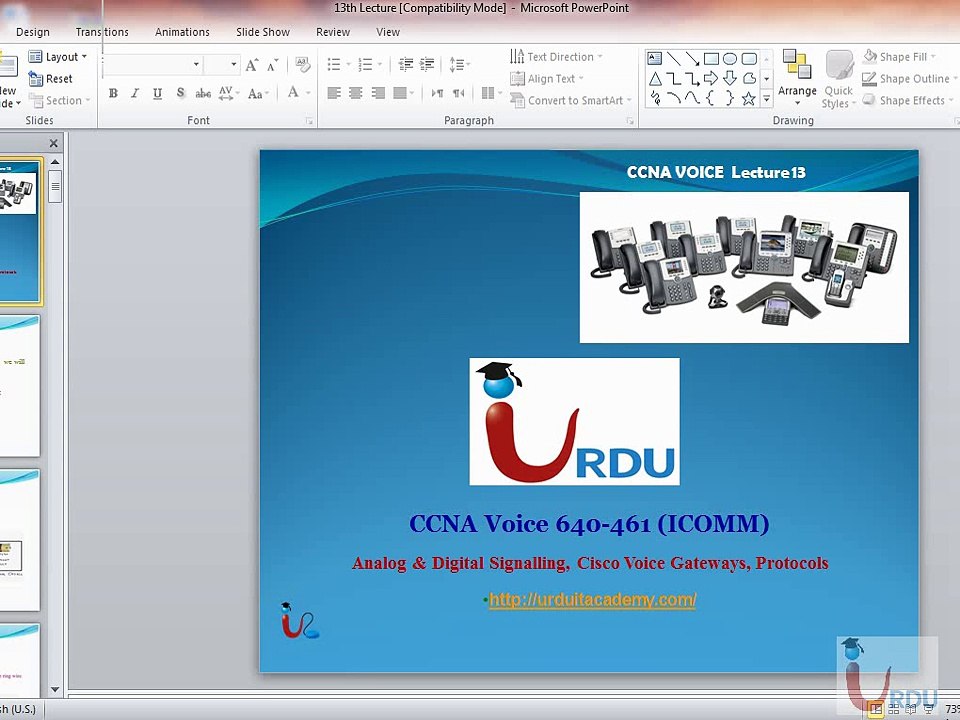Open the Columns menu
Screen dimensions: 960x720
491,93
